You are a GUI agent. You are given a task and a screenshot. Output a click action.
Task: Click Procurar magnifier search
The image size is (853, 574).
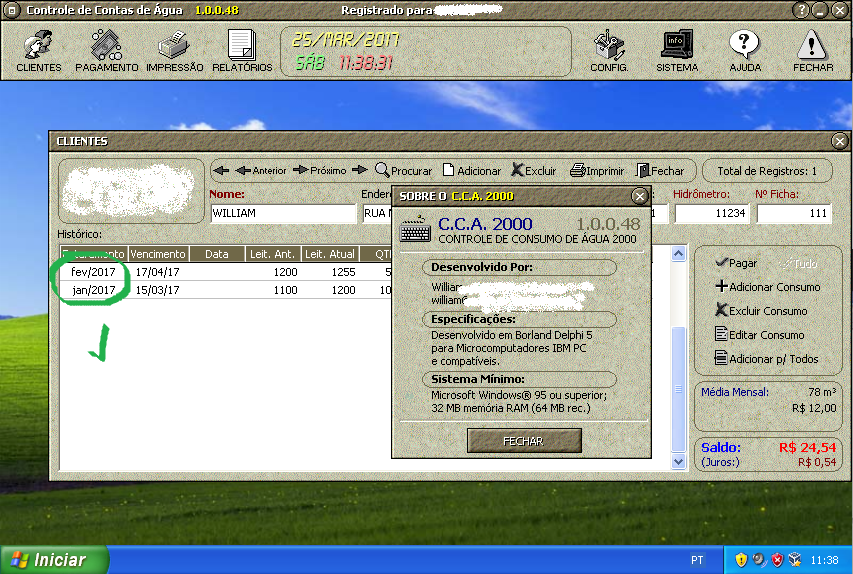coord(403,170)
